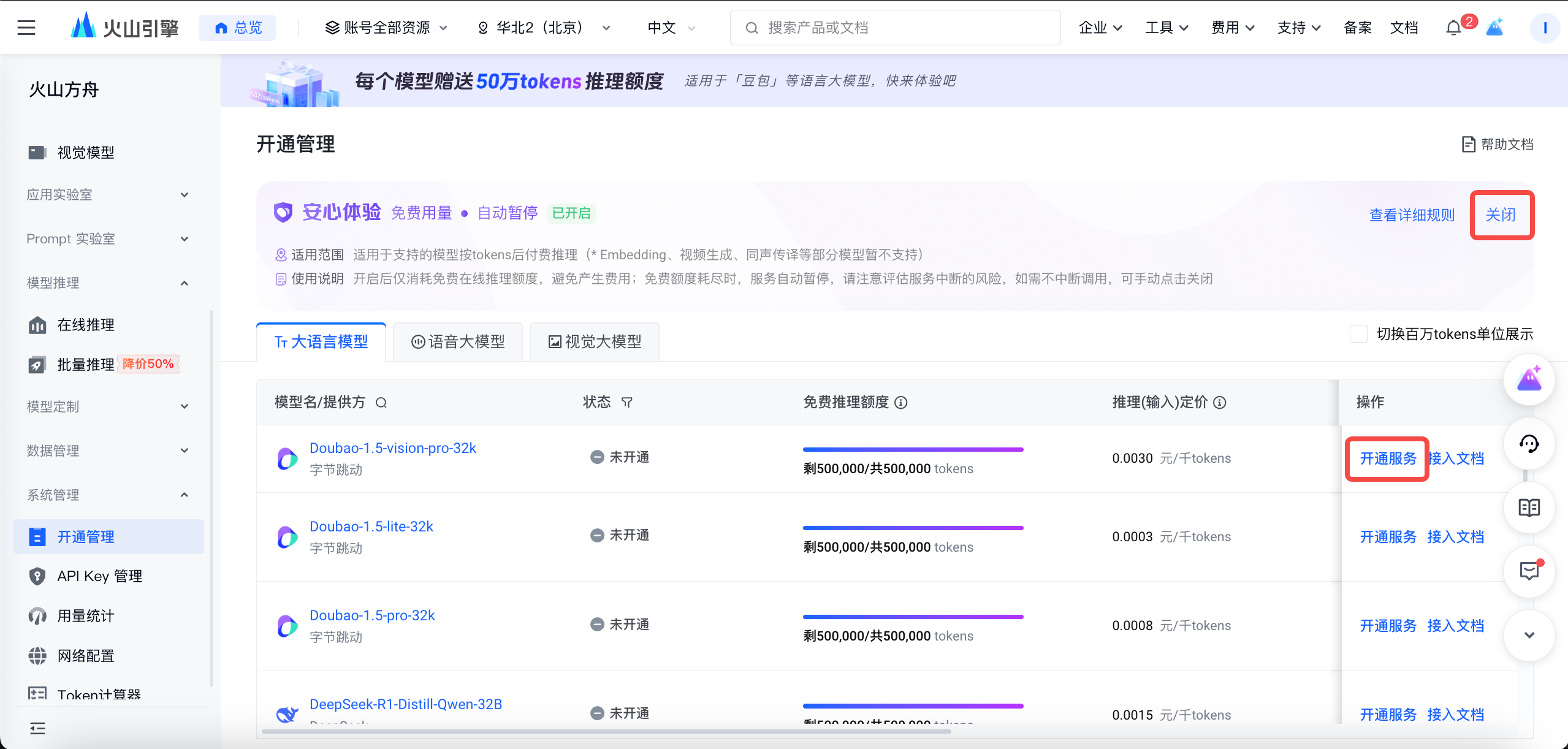This screenshot has height=749, width=1568.
Task: Click 接入文档 for Doubao-1.5-lite-32k
Action: (1455, 537)
